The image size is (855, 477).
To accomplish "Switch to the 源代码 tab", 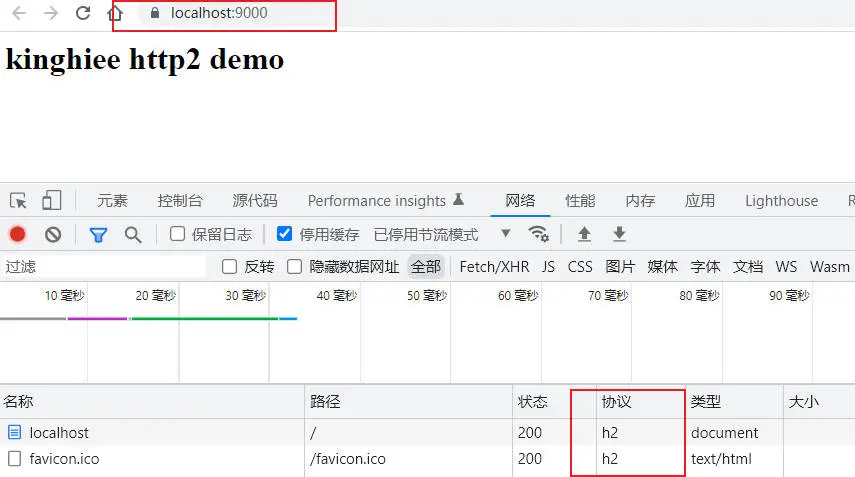I will pos(255,201).
